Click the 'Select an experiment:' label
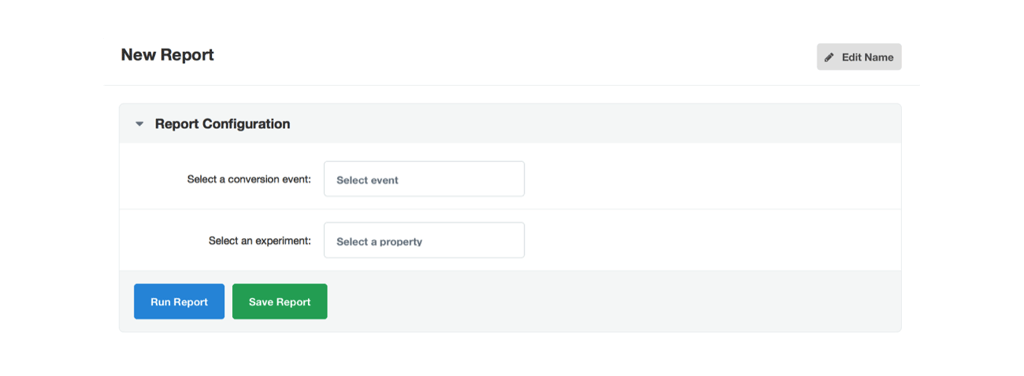Image resolution: width=1024 pixels, height=376 pixels. pyautogui.click(x=260, y=240)
